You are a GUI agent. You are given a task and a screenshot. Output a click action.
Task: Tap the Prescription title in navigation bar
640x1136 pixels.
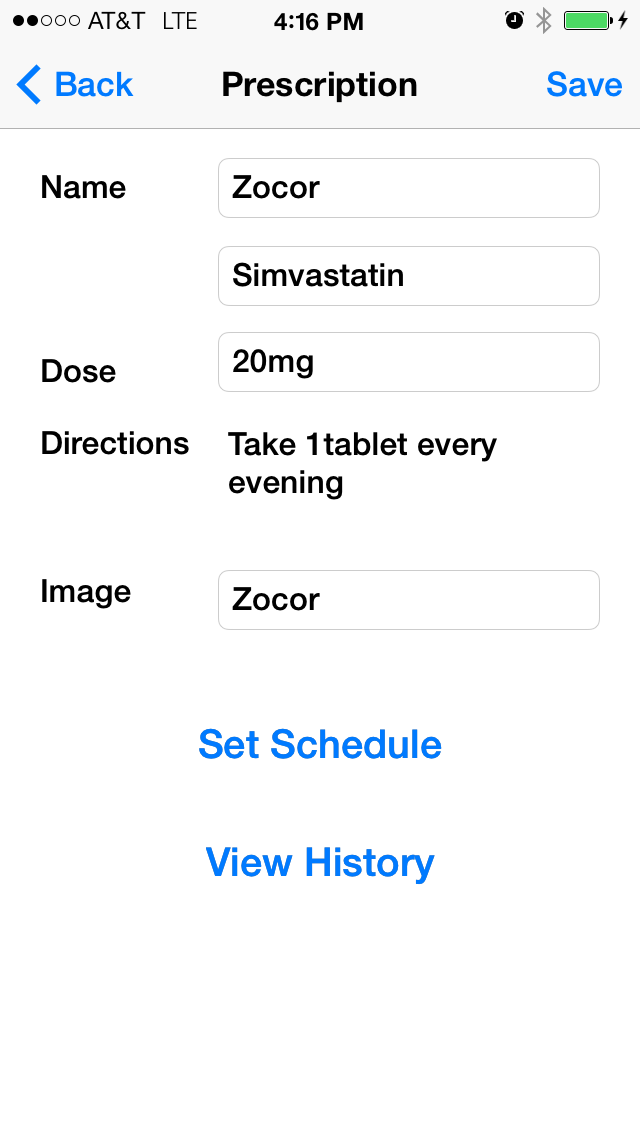click(319, 85)
